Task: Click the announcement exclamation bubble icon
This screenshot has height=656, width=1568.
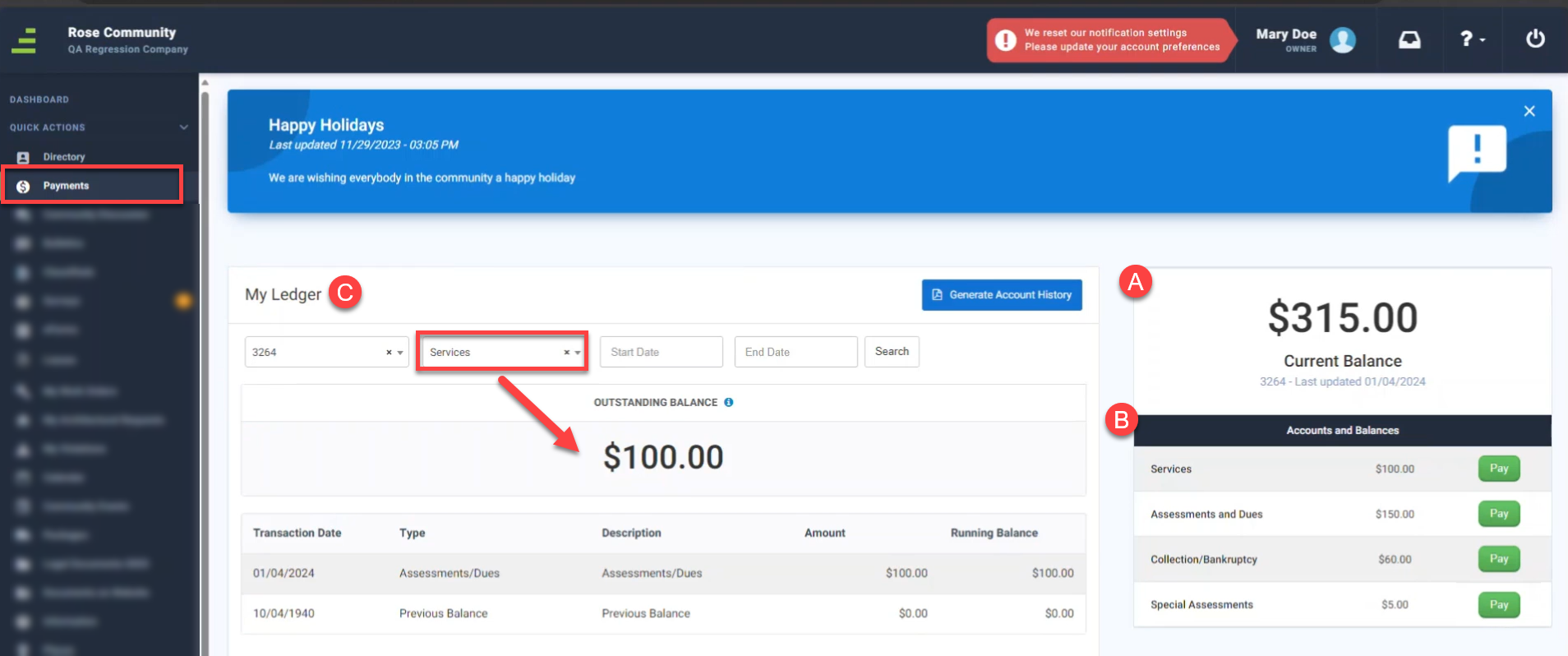Action: click(x=1477, y=153)
